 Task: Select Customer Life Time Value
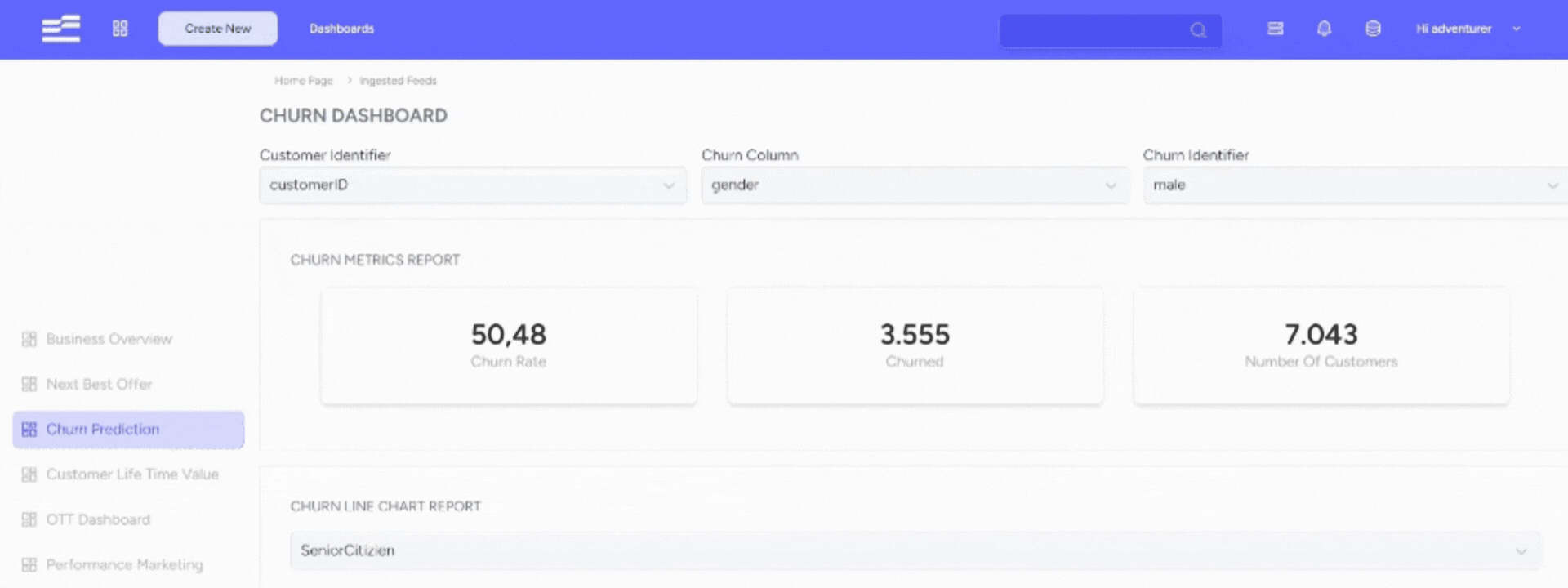(132, 474)
